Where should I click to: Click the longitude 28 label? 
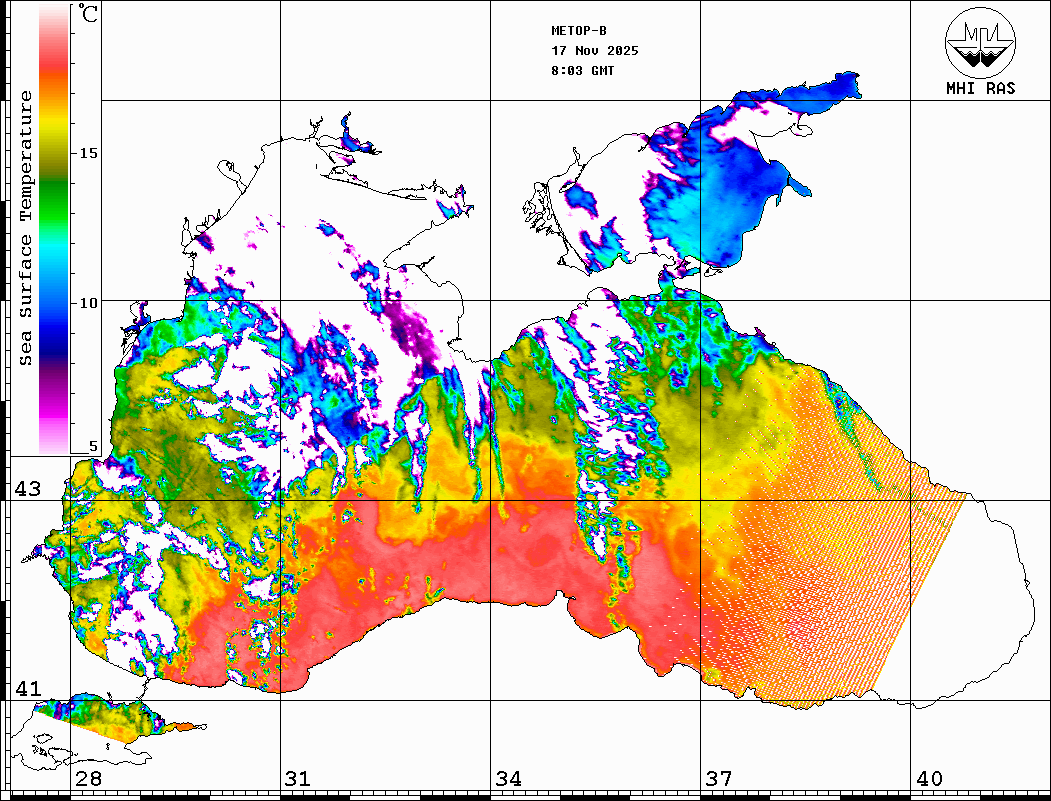point(88,779)
